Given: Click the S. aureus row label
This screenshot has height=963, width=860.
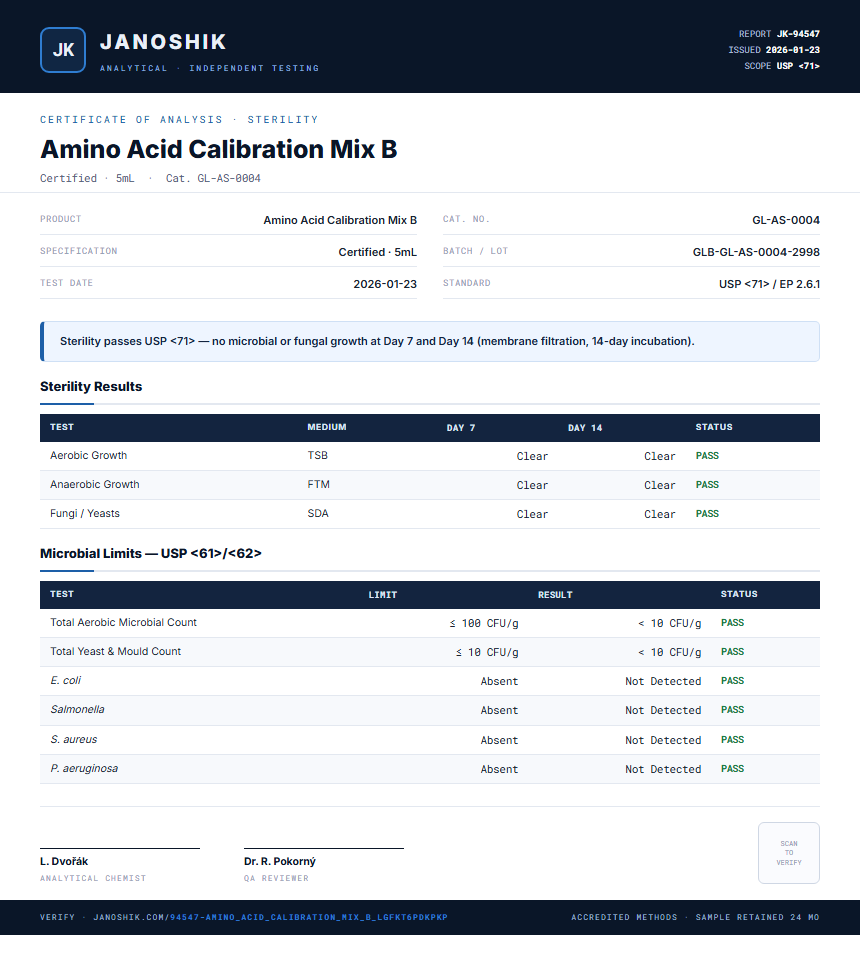Looking at the screenshot, I should [73, 739].
